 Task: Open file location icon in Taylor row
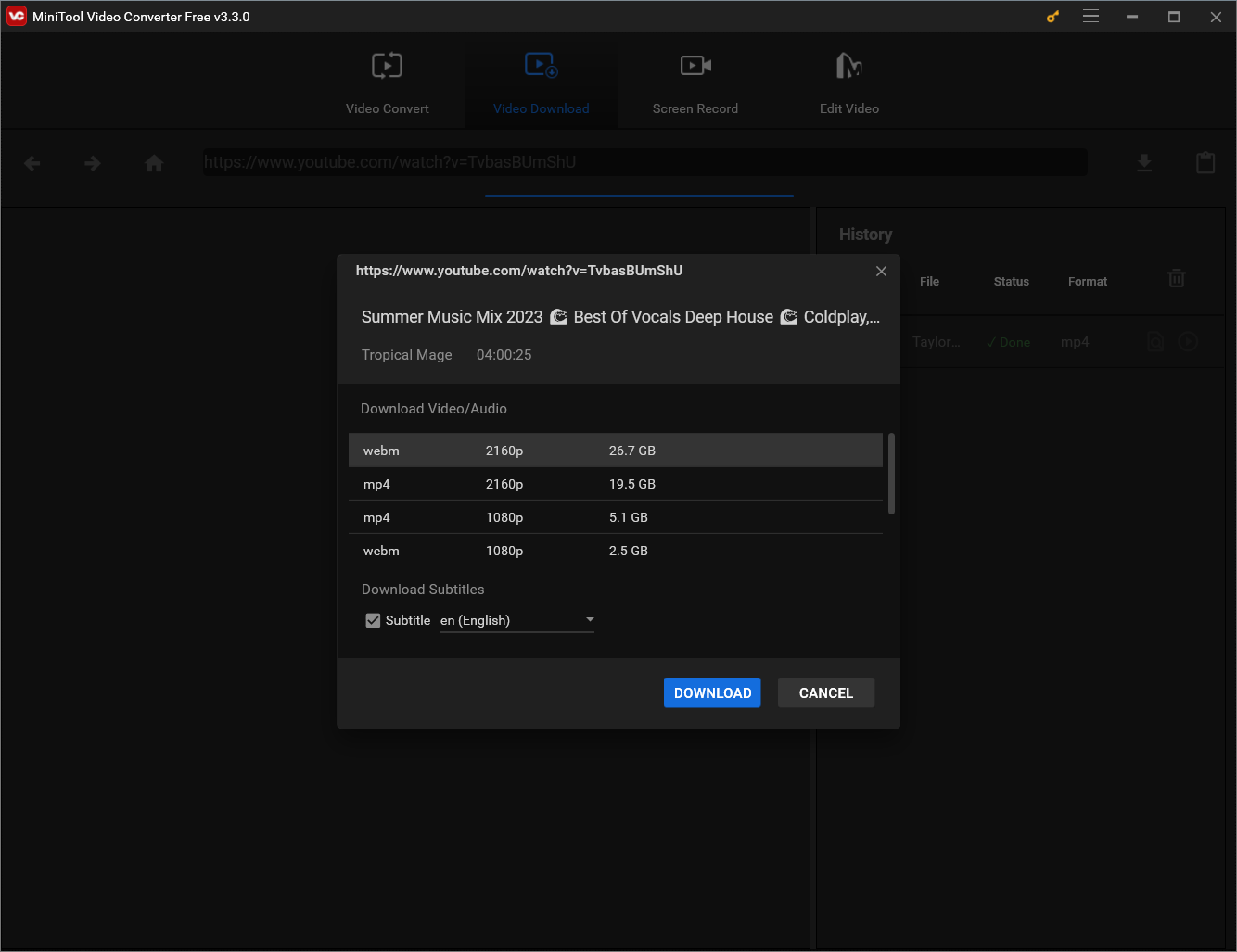pyautogui.click(x=1155, y=342)
